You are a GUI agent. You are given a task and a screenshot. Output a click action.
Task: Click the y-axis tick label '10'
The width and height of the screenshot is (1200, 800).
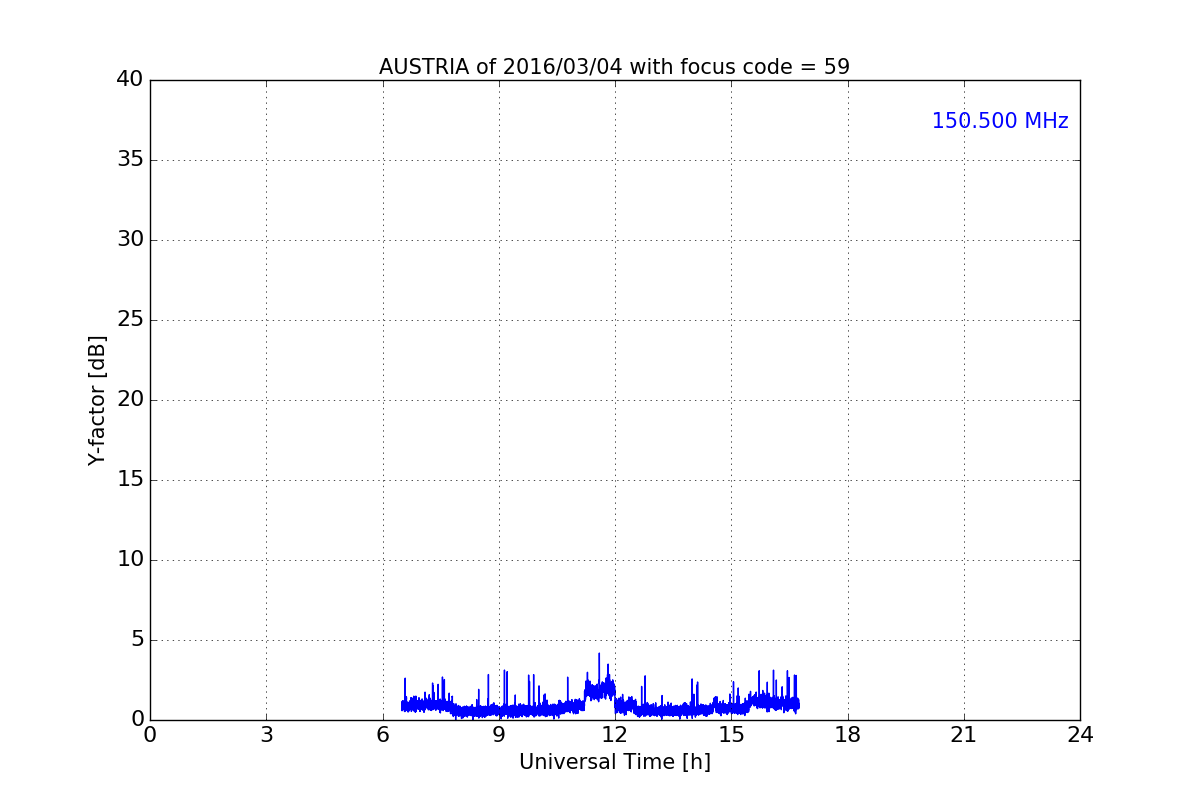[x=130, y=559]
